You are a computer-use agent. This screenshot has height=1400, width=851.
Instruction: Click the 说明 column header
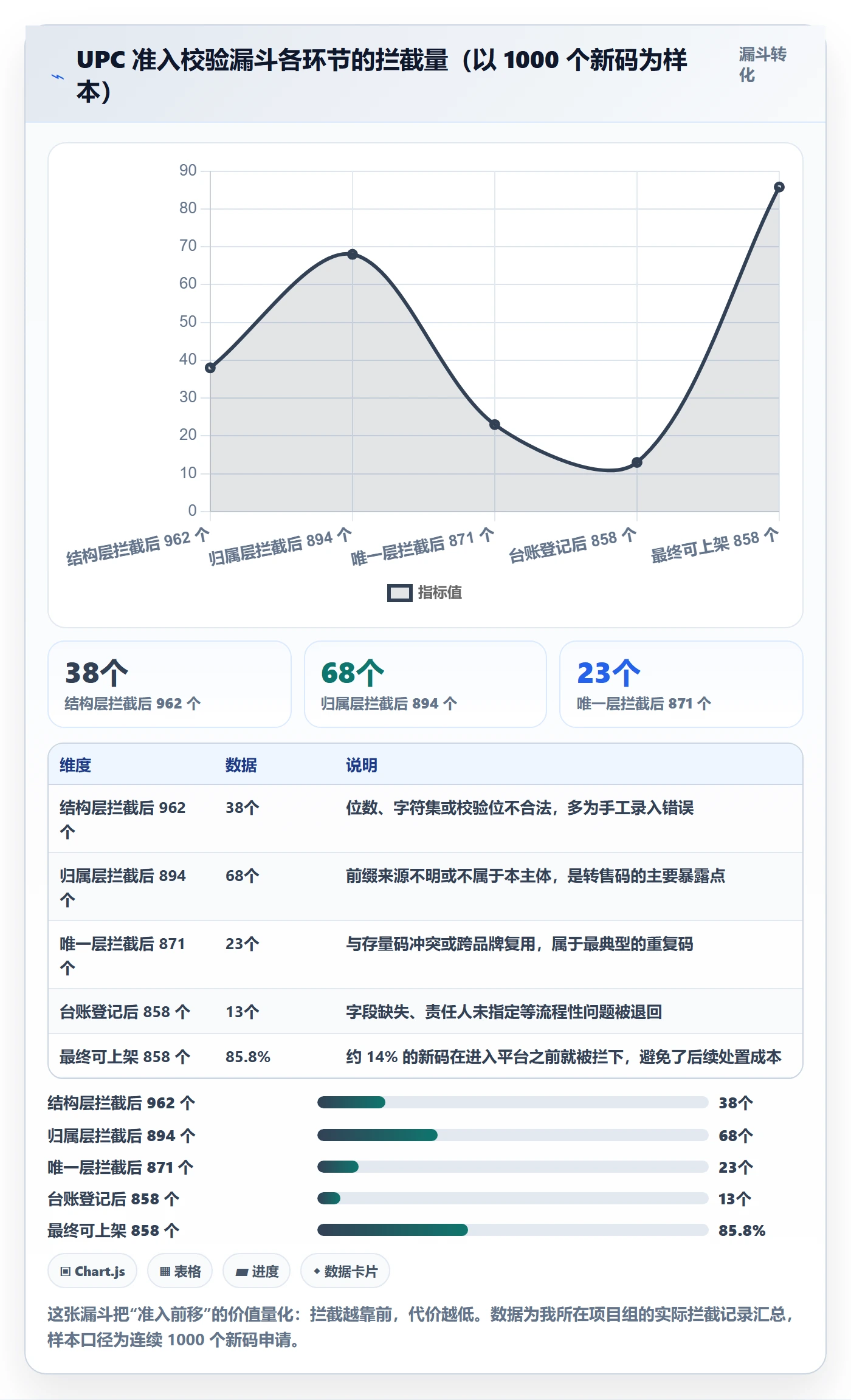pos(362,765)
